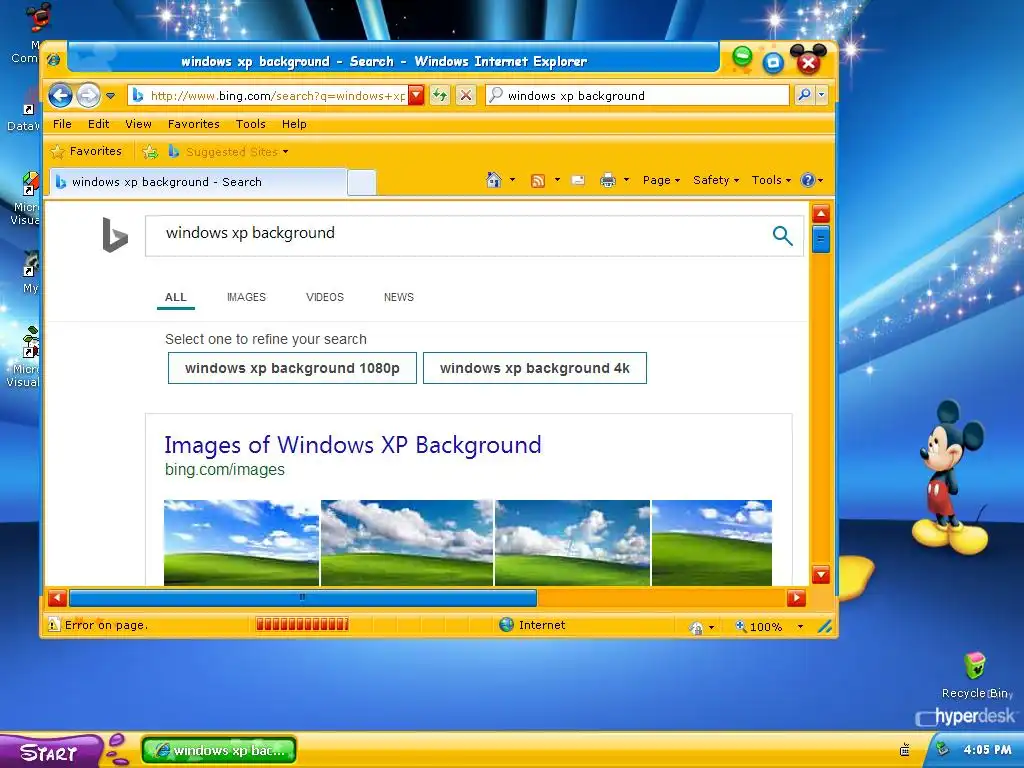Image resolution: width=1024 pixels, height=768 pixels.
Task: Open the fourth Bliss wallpaper thumbnail
Action: tap(712, 543)
